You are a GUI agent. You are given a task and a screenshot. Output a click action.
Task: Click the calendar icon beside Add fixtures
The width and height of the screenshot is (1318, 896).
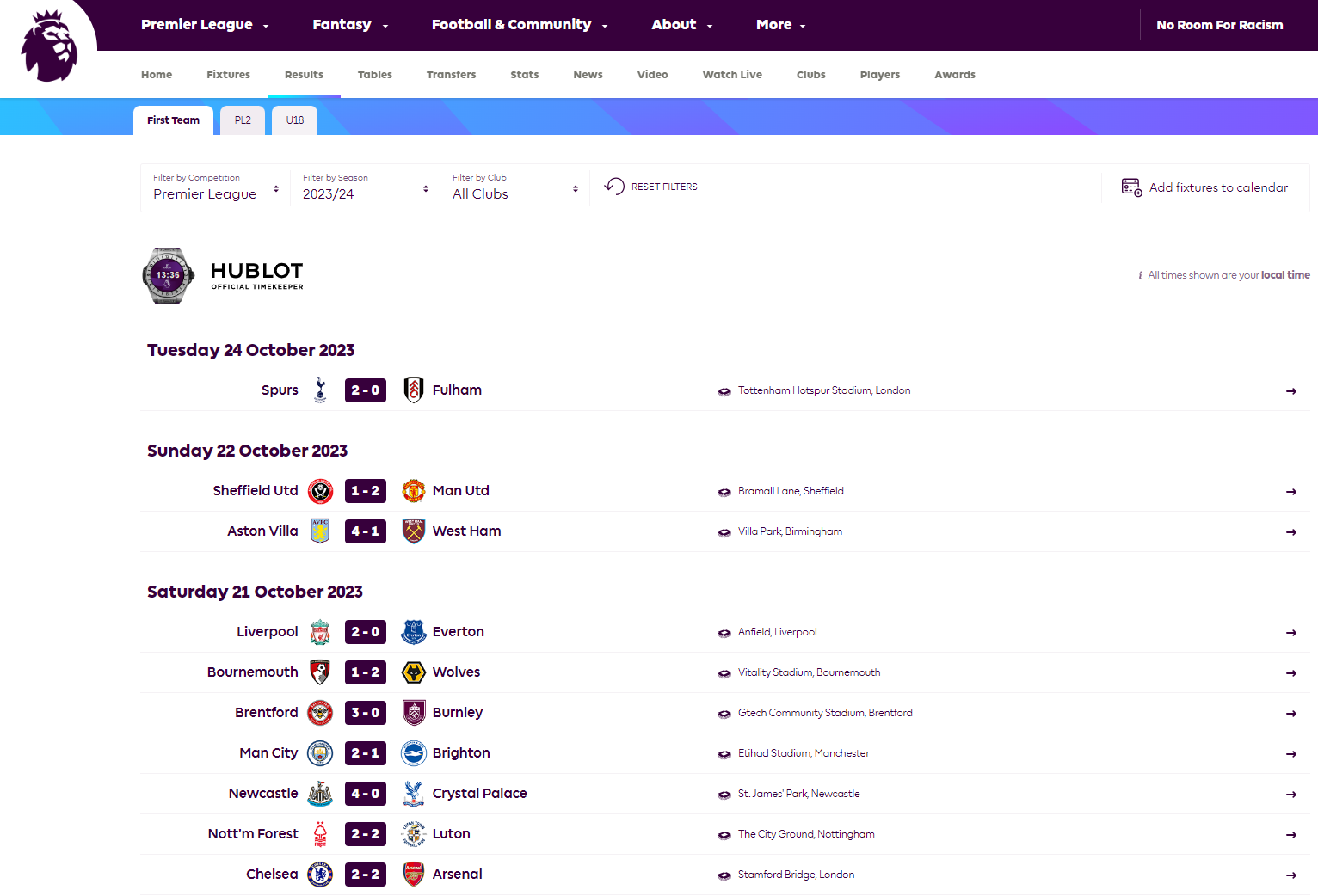click(1131, 187)
